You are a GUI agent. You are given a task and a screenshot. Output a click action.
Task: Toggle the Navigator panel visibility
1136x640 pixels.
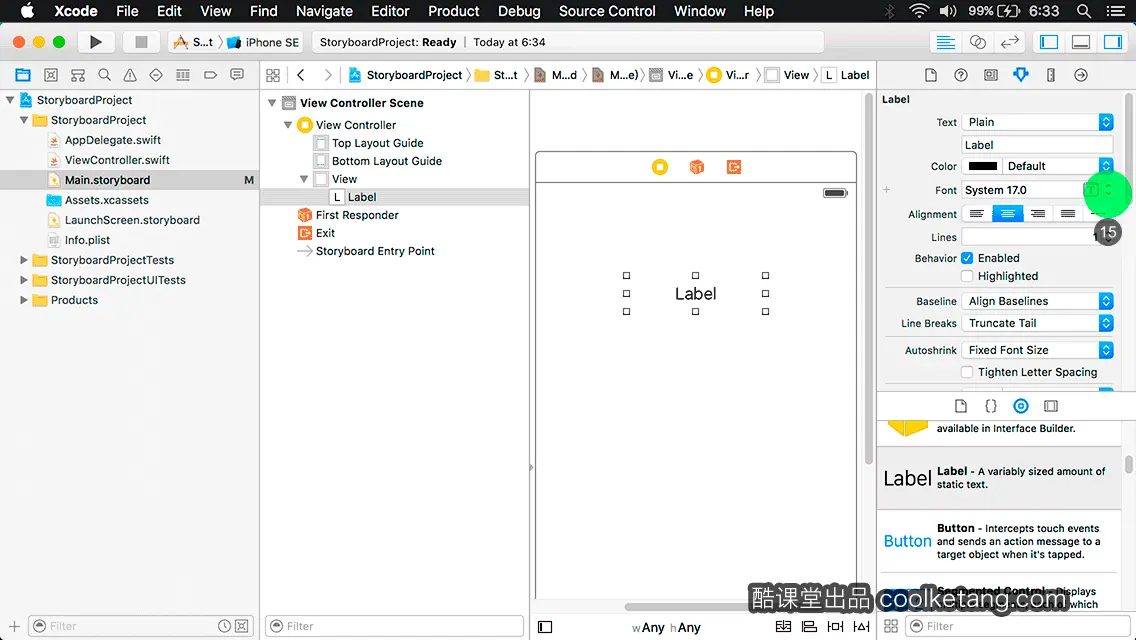tap(1048, 42)
